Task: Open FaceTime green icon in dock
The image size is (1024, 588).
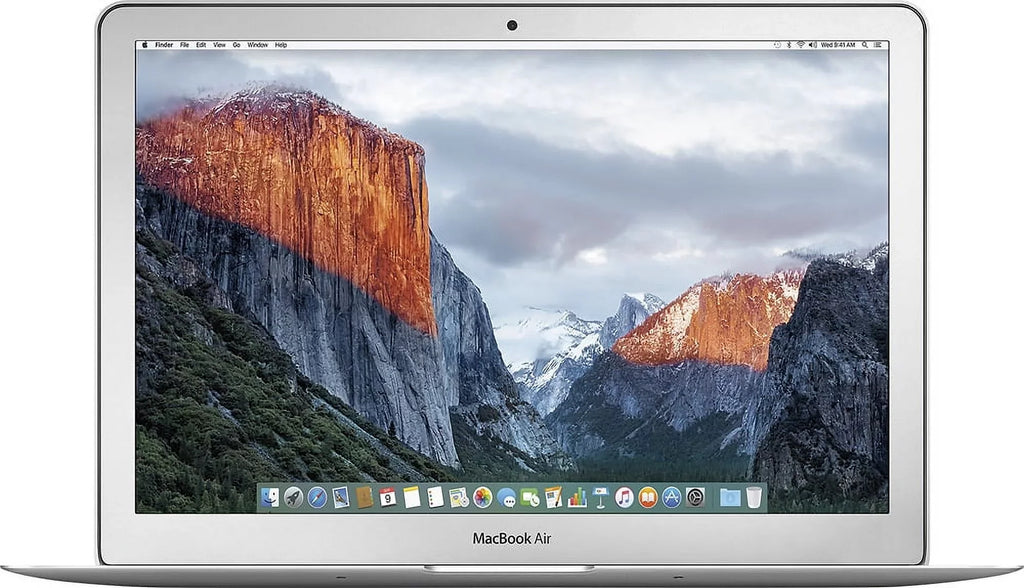Action: tap(530, 498)
